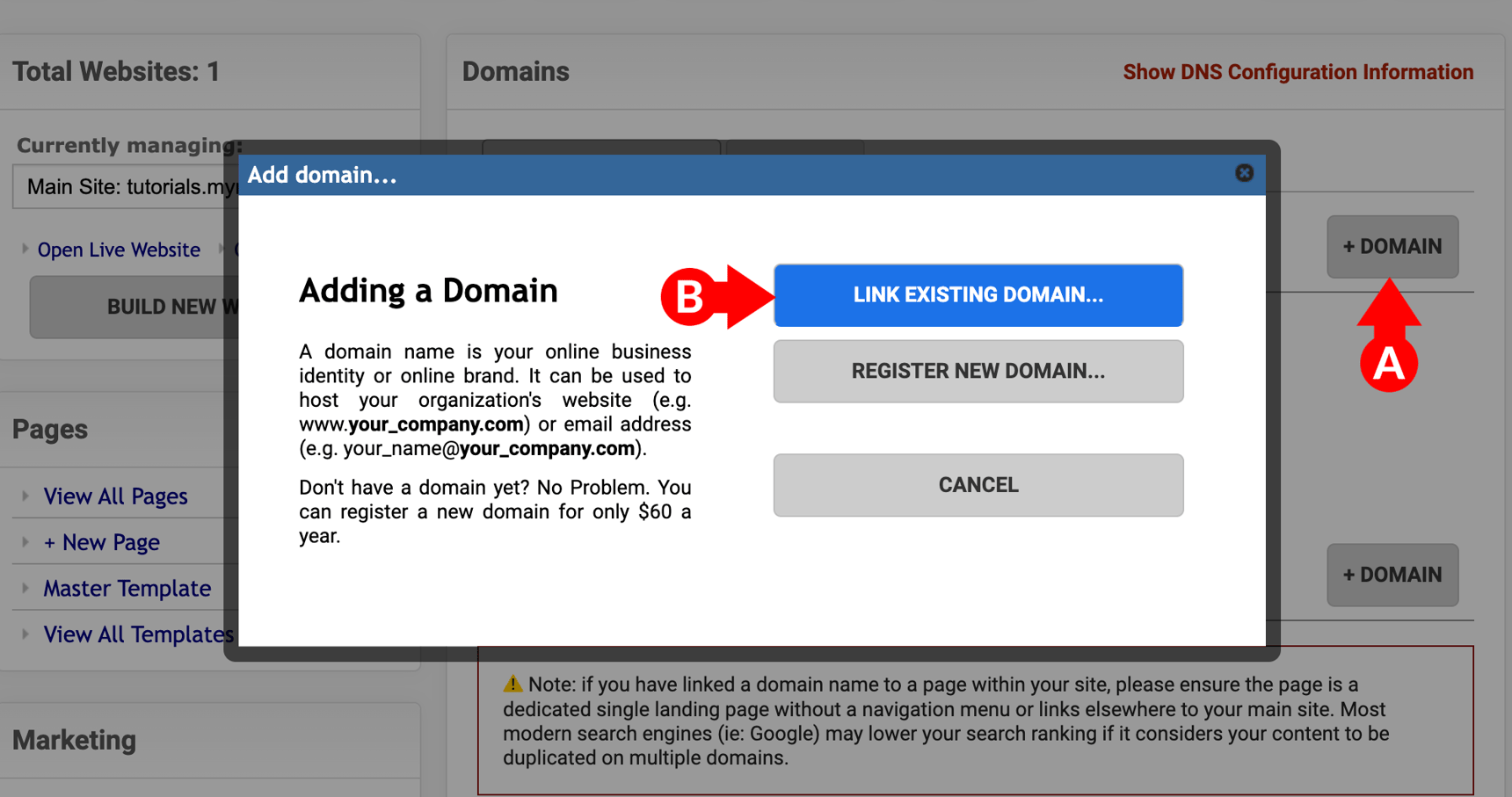Open Live Website
The image size is (1512, 797).
(x=118, y=250)
